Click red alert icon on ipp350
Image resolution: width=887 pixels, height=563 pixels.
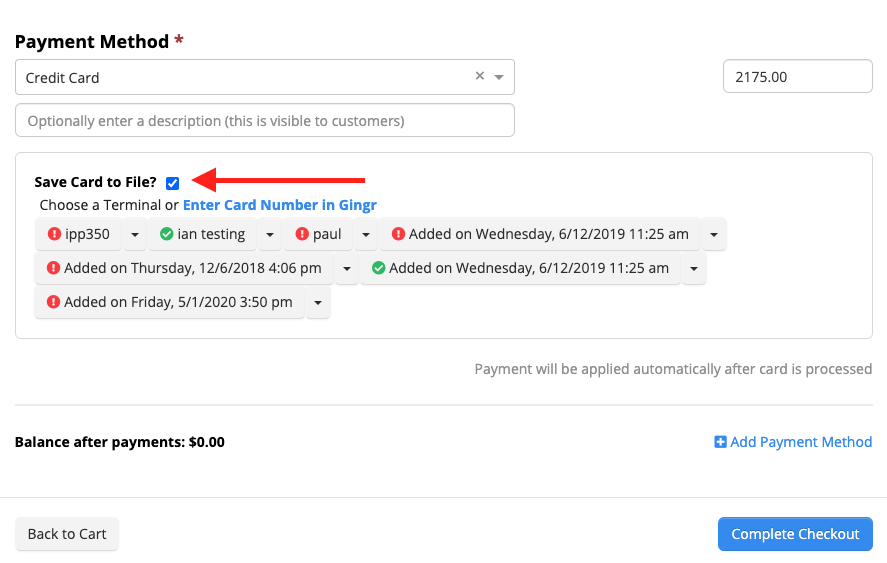pyautogui.click(x=54, y=234)
